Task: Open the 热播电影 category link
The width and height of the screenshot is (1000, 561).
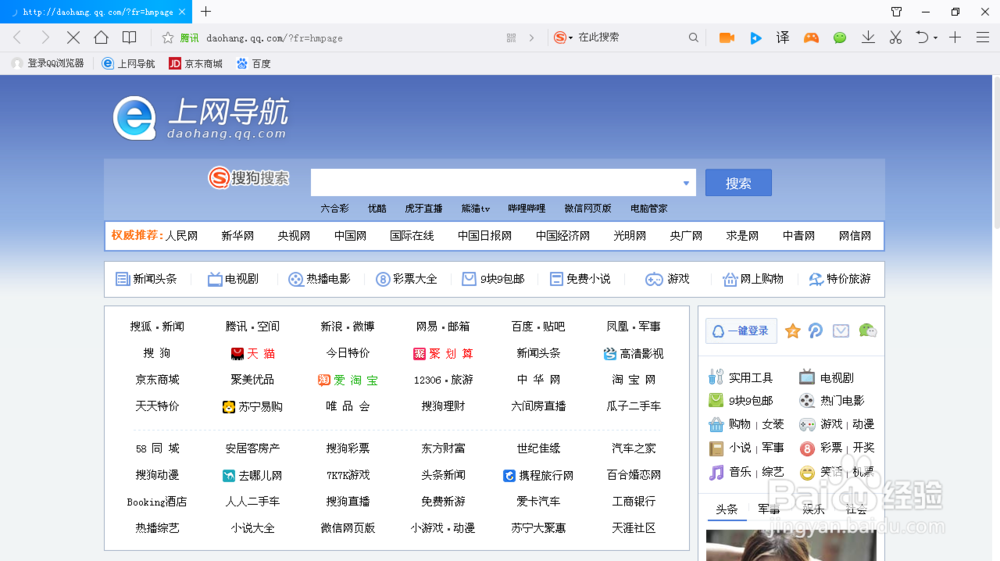Action: click(320, 279)
